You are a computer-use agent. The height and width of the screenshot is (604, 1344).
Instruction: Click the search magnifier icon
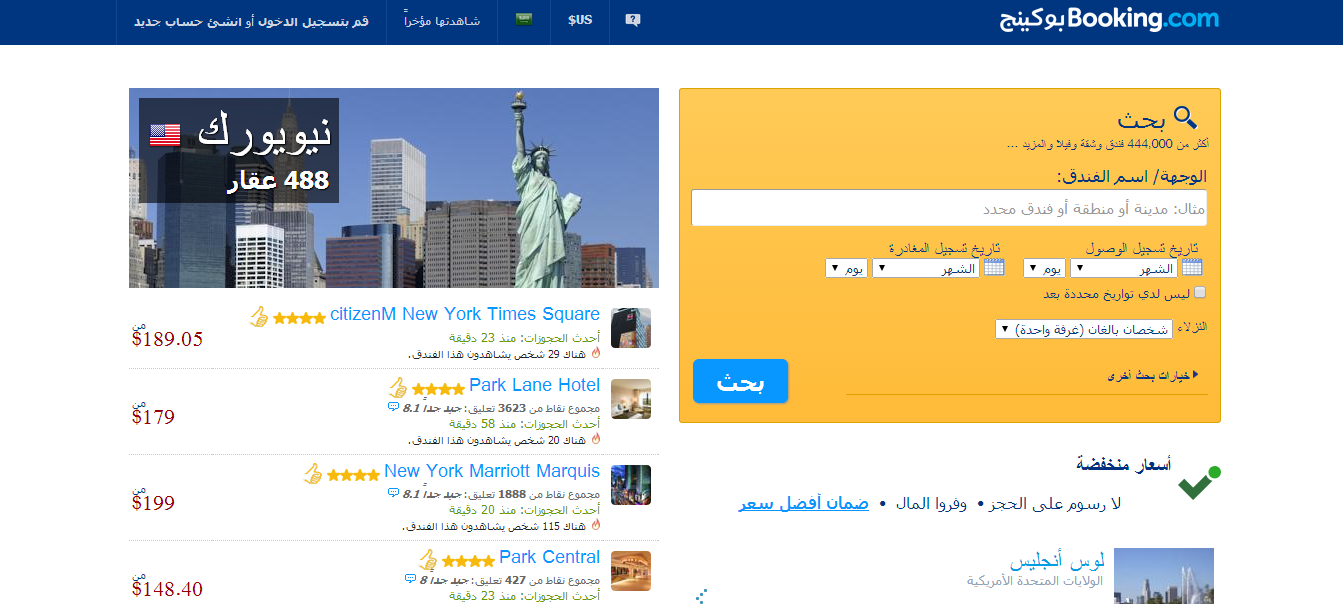(1185, 118)
